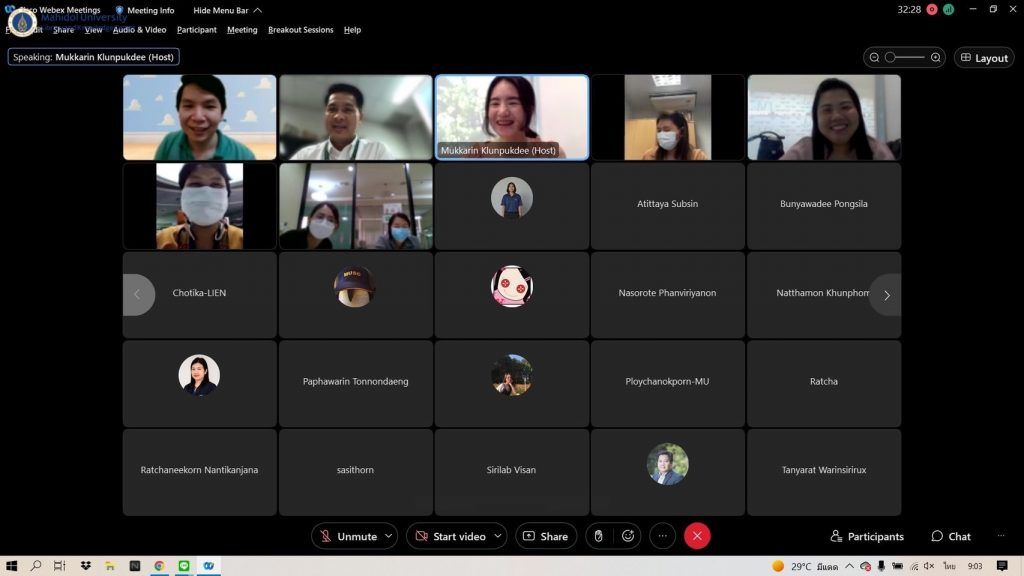
Task: Select Mukkarin Klunpukdee host video tile
Action: pos(512,117)
